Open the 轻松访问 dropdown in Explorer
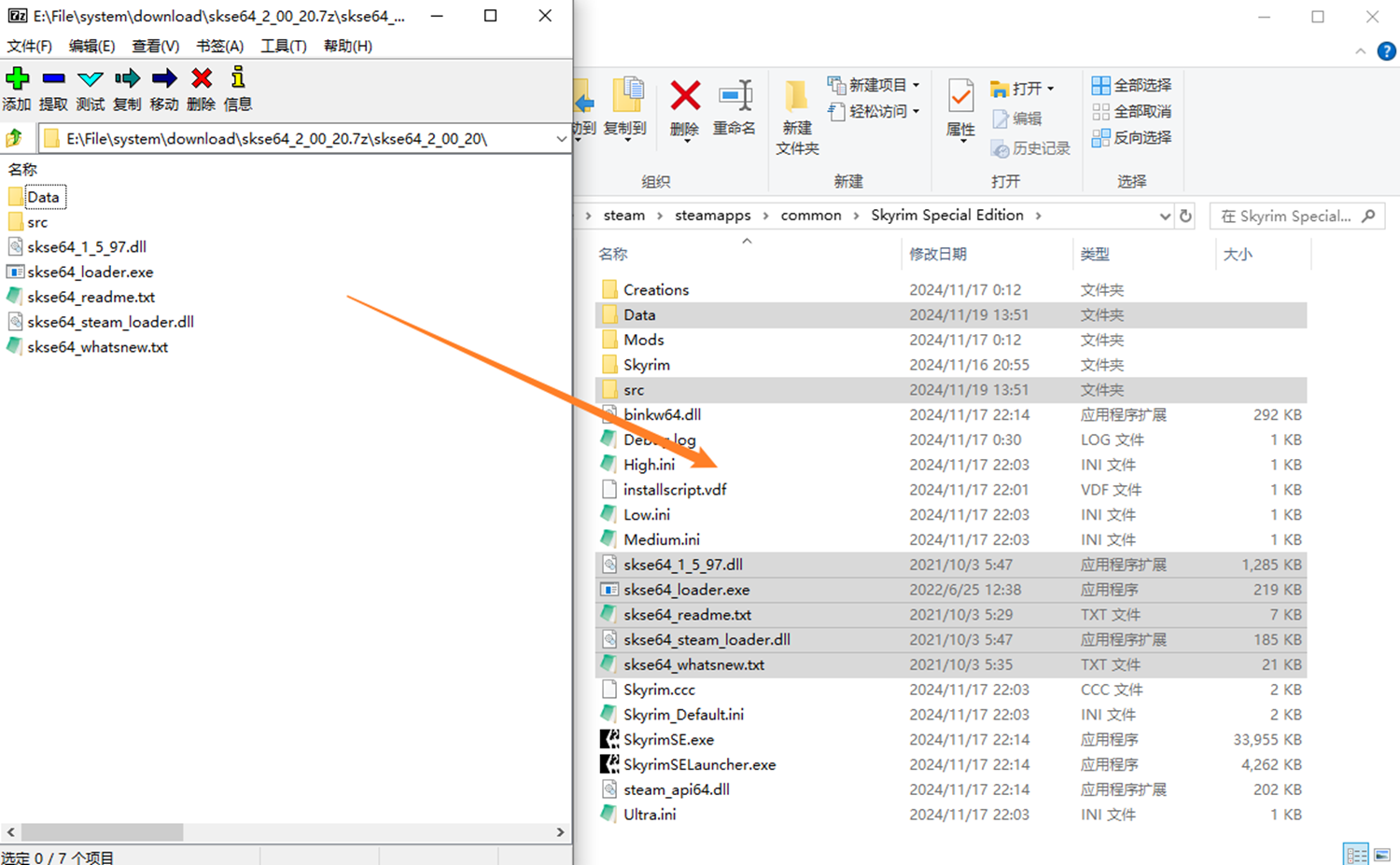The height and width of the screenshot is (865, 1400). click(875, 111)
